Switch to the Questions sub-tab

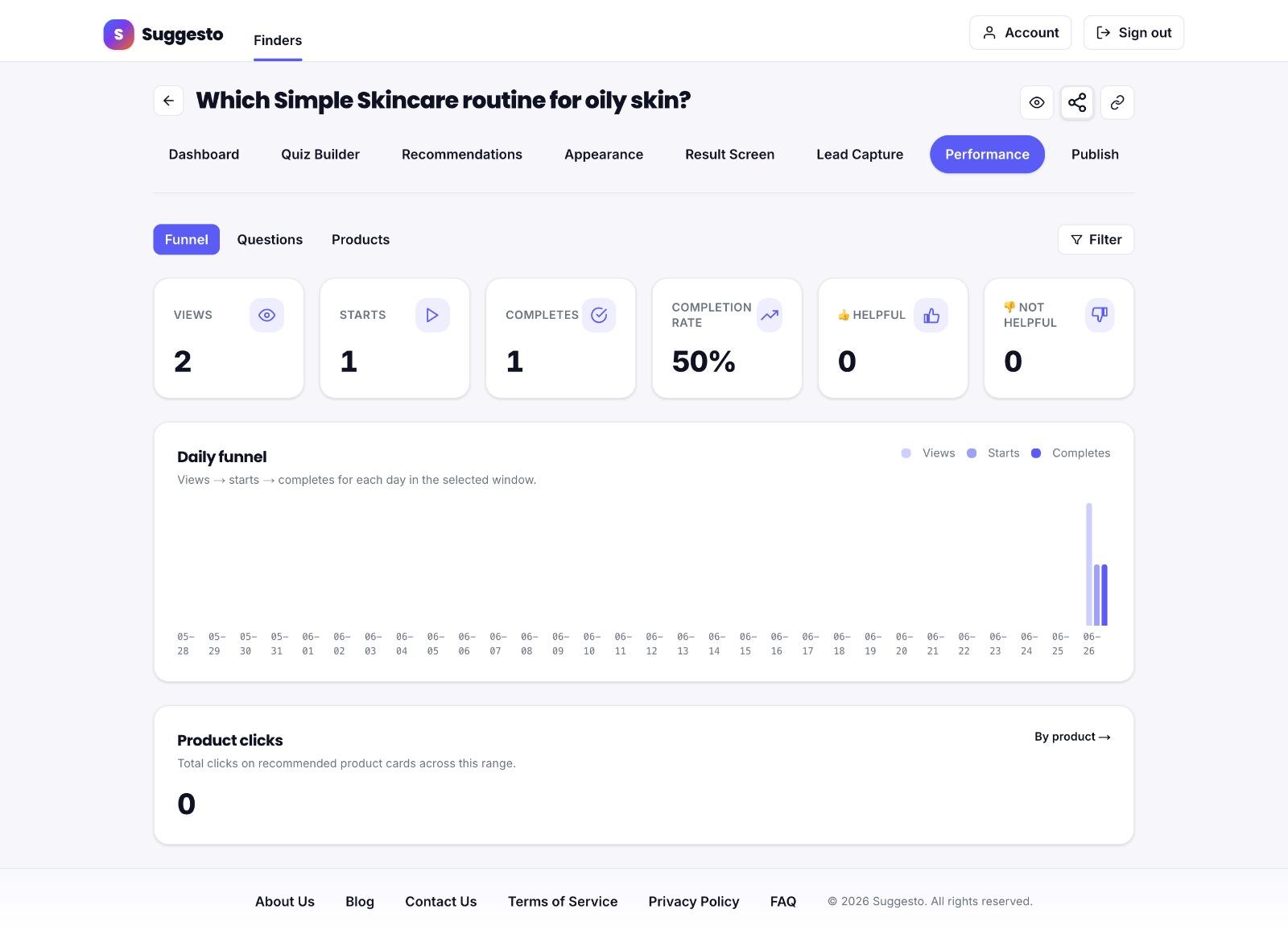[x=270, y=239]
